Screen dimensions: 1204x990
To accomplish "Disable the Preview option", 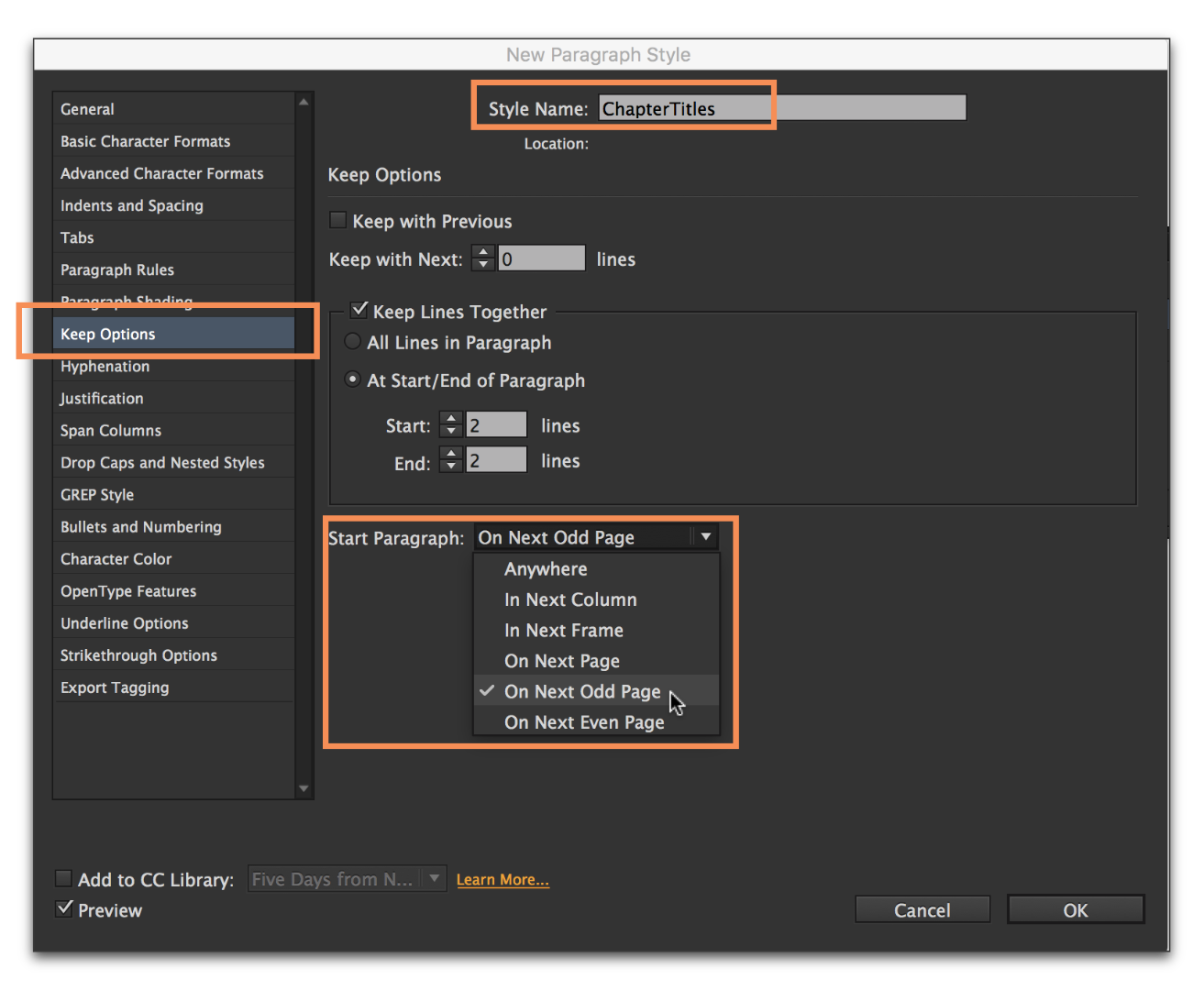I will tap(63, 908).
